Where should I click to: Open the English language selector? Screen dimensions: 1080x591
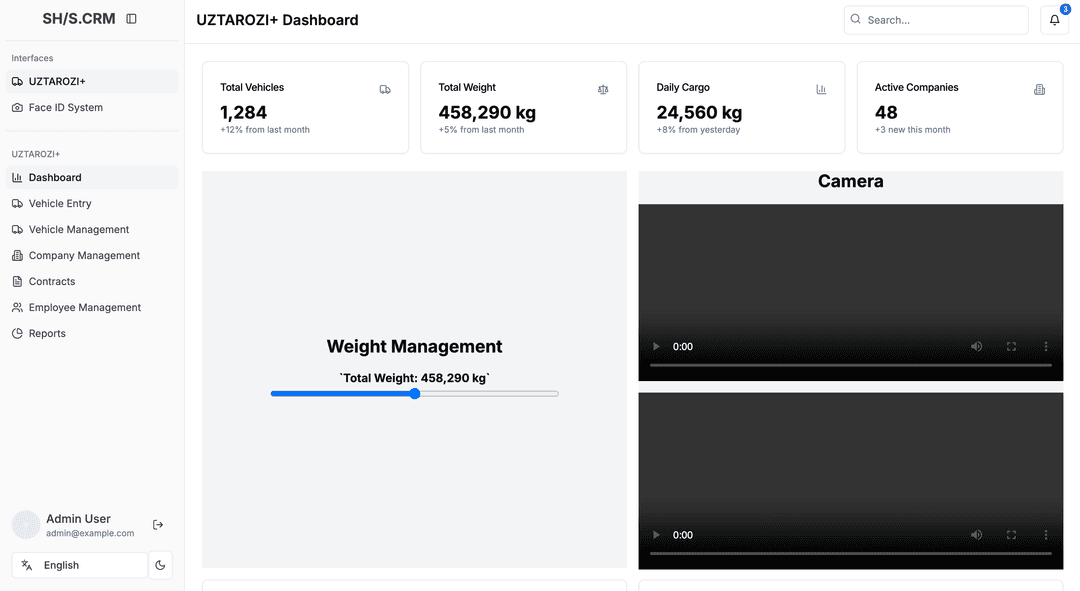coord(80,565)
